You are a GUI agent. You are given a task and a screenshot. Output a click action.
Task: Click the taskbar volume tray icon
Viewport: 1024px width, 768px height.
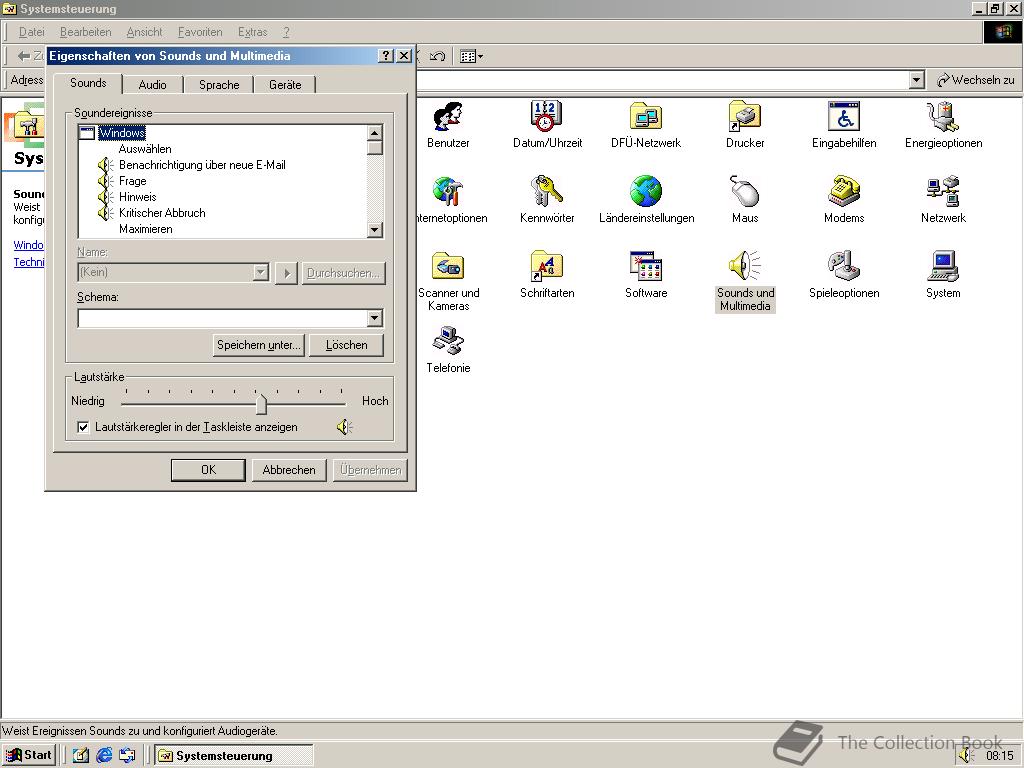965,756
